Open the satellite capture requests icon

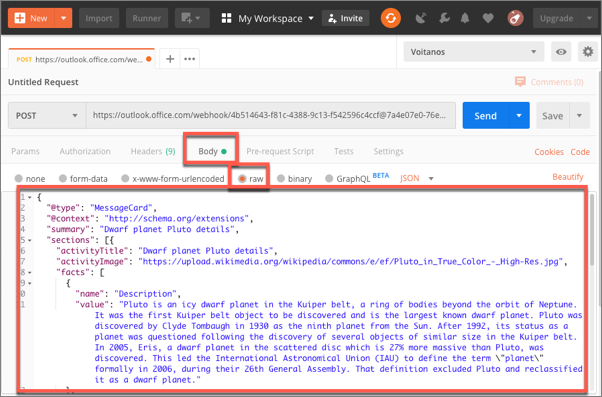click(421, 18)
